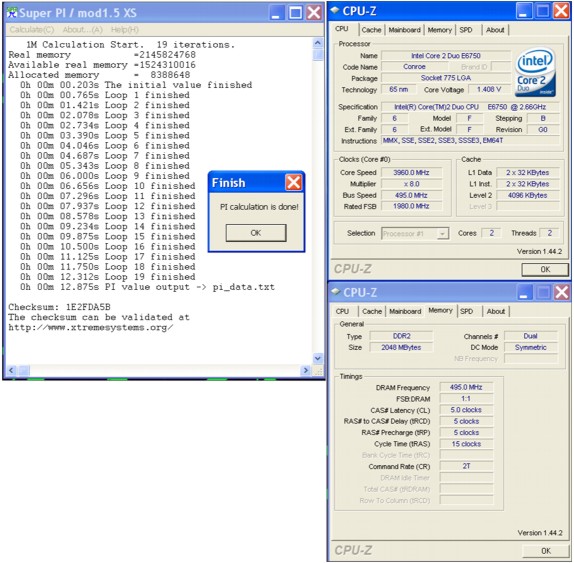Viewport: 574px width, 563px height.
Task: Click the Intel Core 2 Duo logo
Action: [536, 72]
